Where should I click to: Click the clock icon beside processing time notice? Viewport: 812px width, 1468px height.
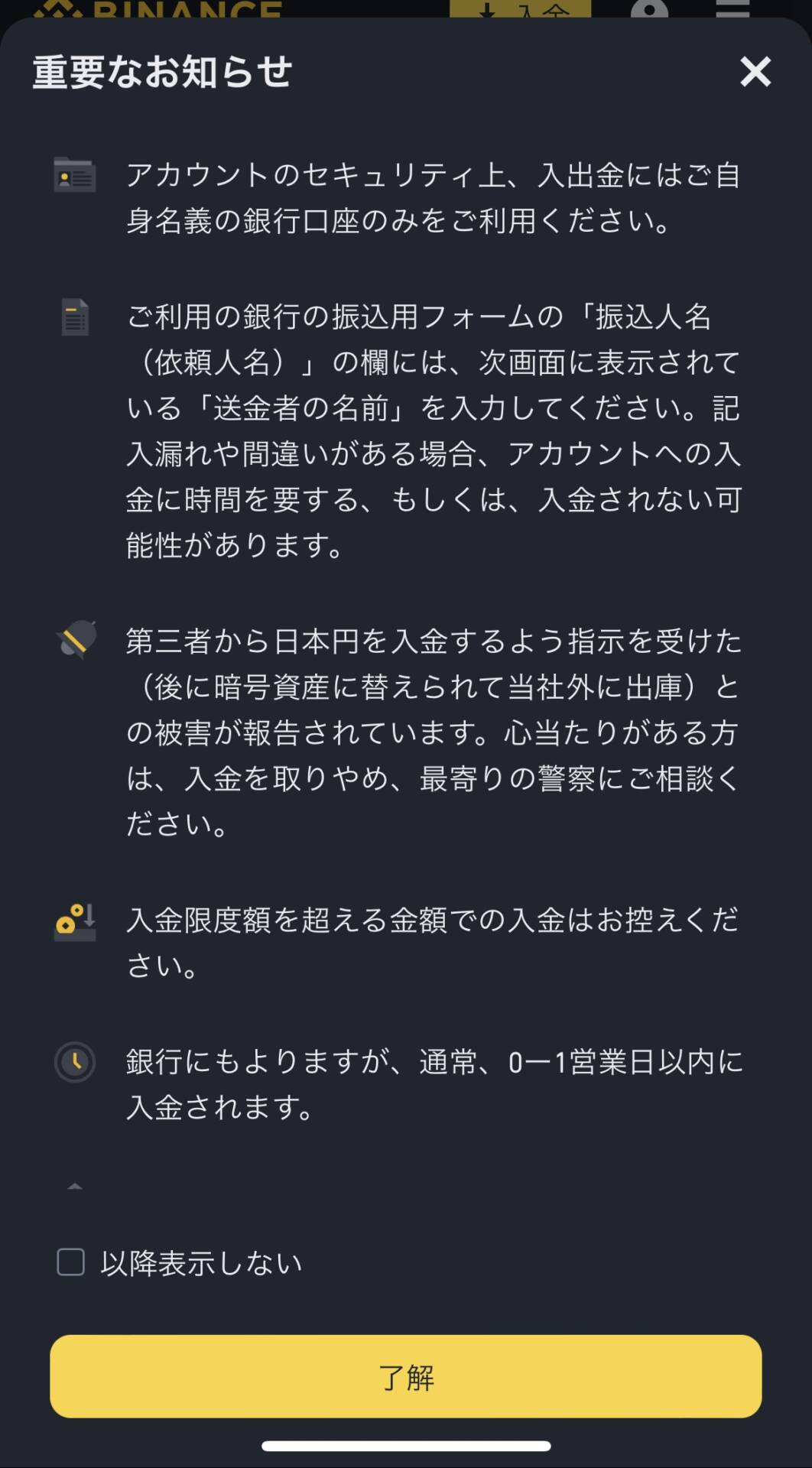coord(75,1062)
